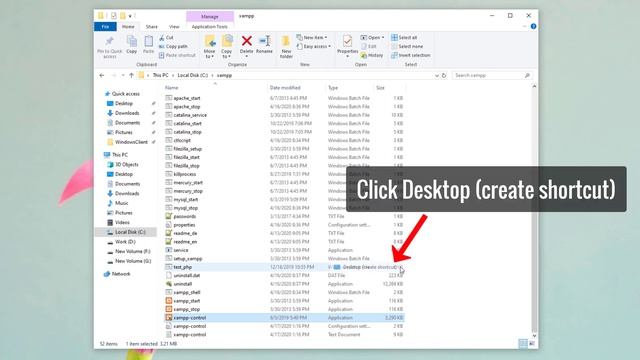Sort by the Name column header
The width and height of the screenshot is (640, 360).
[x=171, y=88]
